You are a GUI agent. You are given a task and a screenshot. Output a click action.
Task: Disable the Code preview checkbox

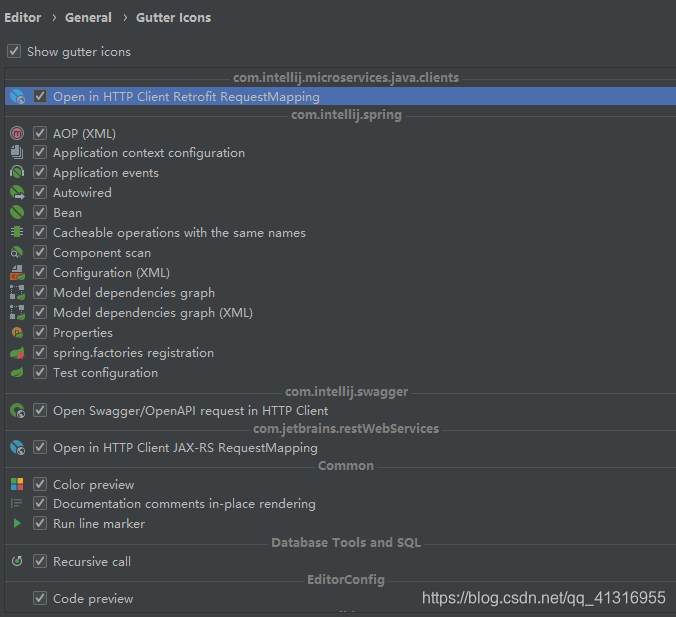coord(40,598)
